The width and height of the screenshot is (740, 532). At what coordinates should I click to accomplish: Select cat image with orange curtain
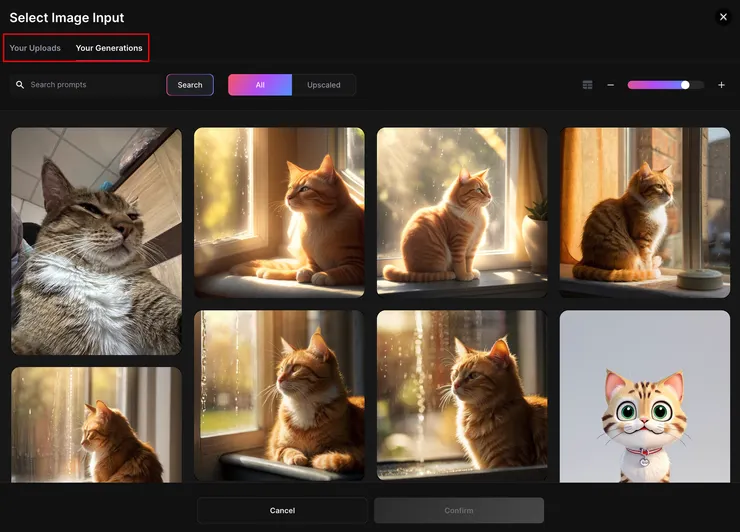click(645, 212)
